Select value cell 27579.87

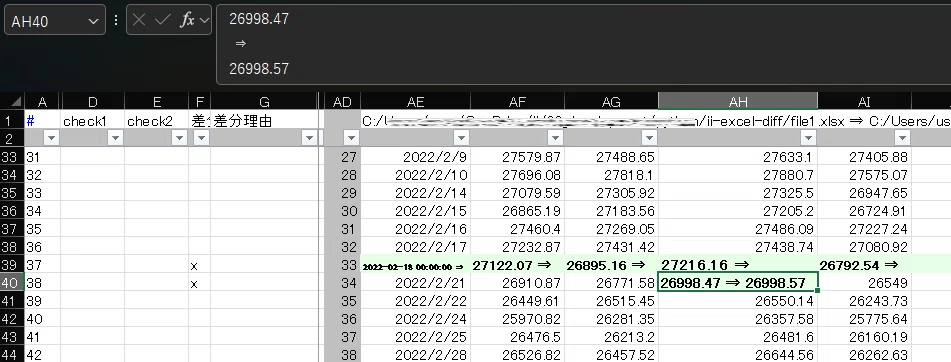[517, 157]
